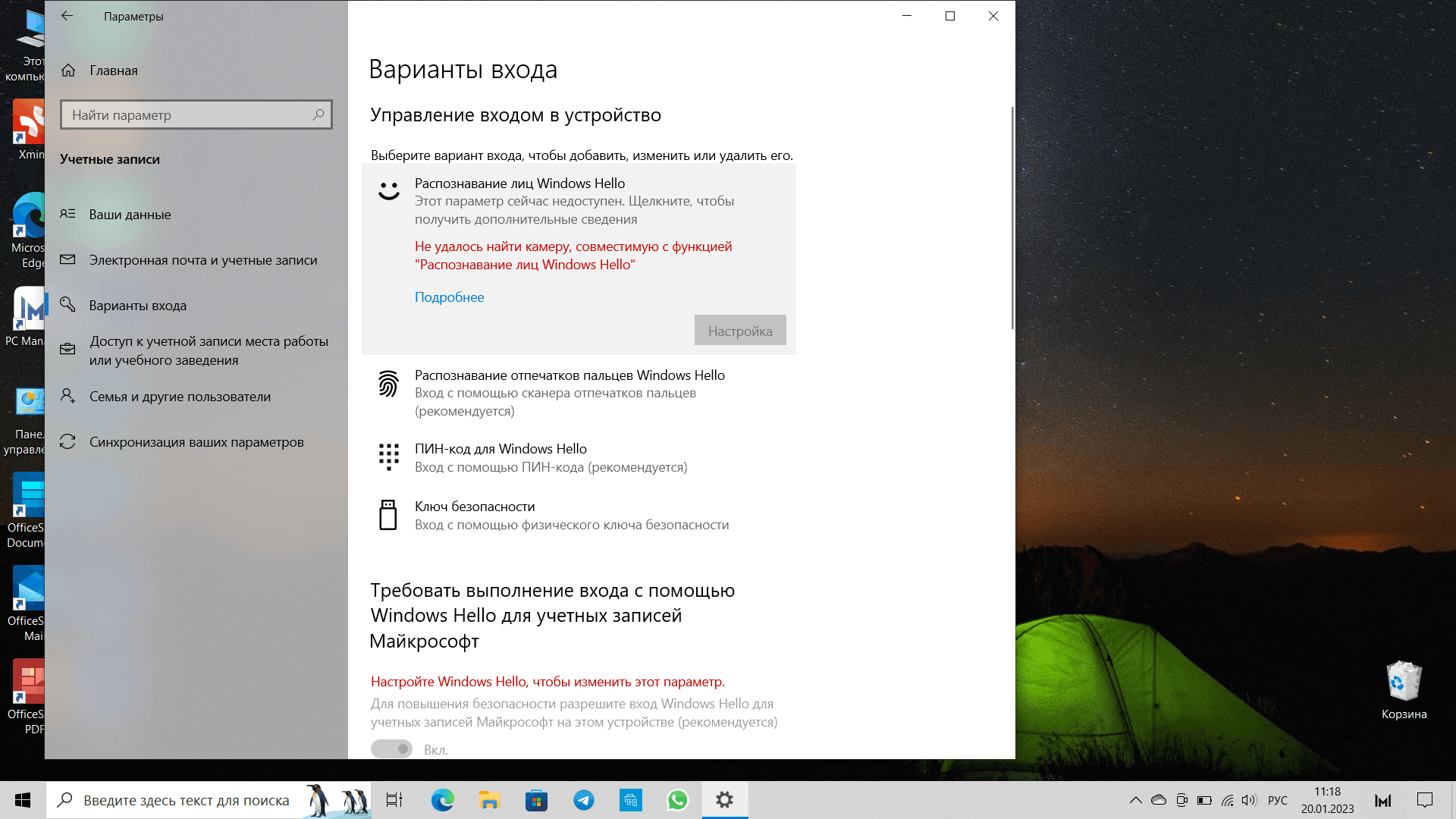Expand Ключ безопасности sign-in option

pyautogui.click(x=475, y=507)
